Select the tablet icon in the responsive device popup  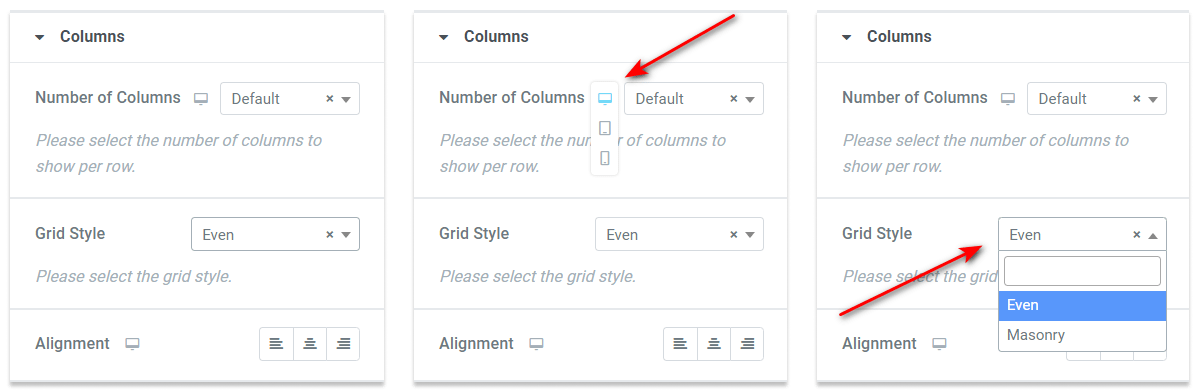click(x=605, y=128)
